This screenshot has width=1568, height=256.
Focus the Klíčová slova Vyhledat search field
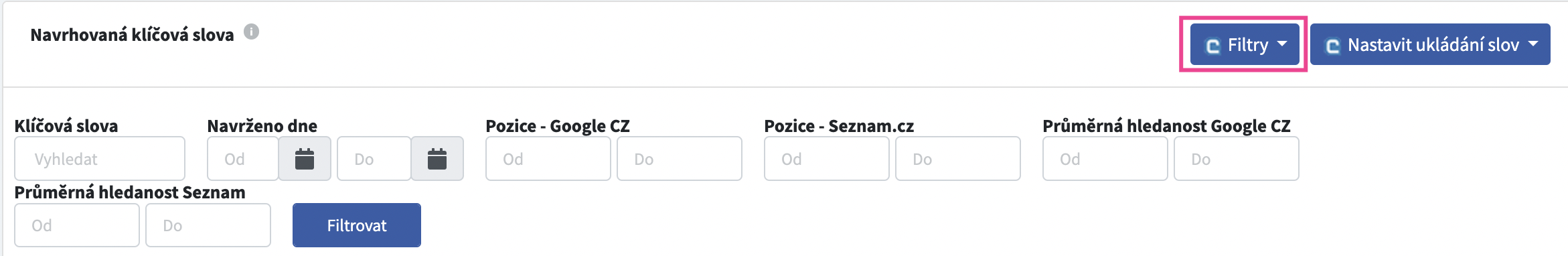point(100,159)
